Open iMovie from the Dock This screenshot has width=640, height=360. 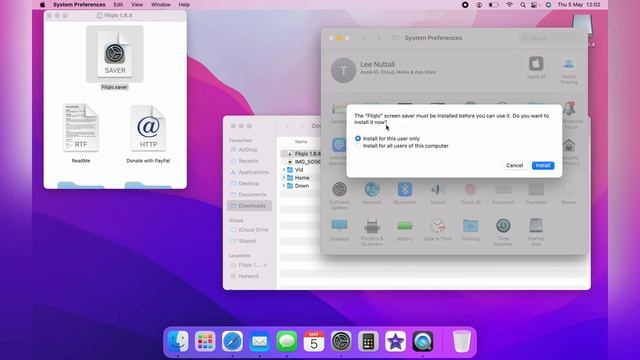(396, 341)
